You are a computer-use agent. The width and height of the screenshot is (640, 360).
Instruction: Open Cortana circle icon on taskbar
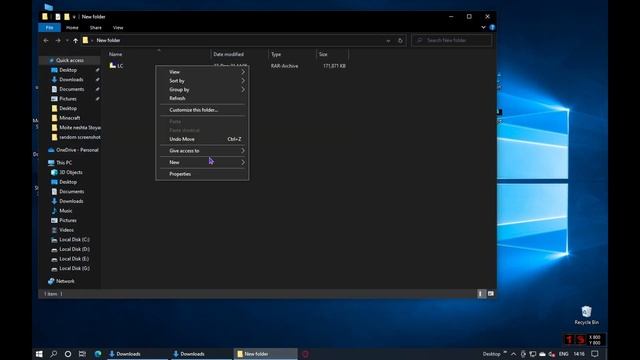pos(68,354)
